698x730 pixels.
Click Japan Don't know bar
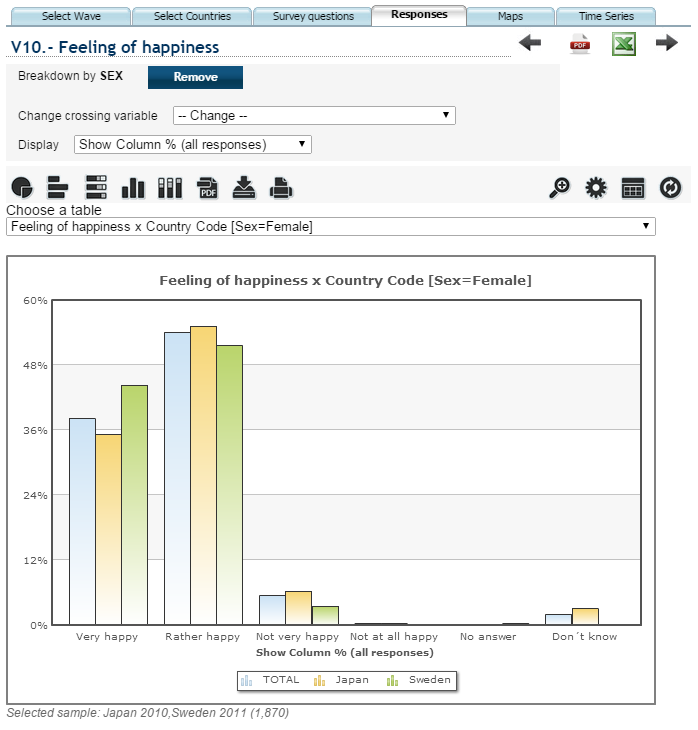point(585,616)
